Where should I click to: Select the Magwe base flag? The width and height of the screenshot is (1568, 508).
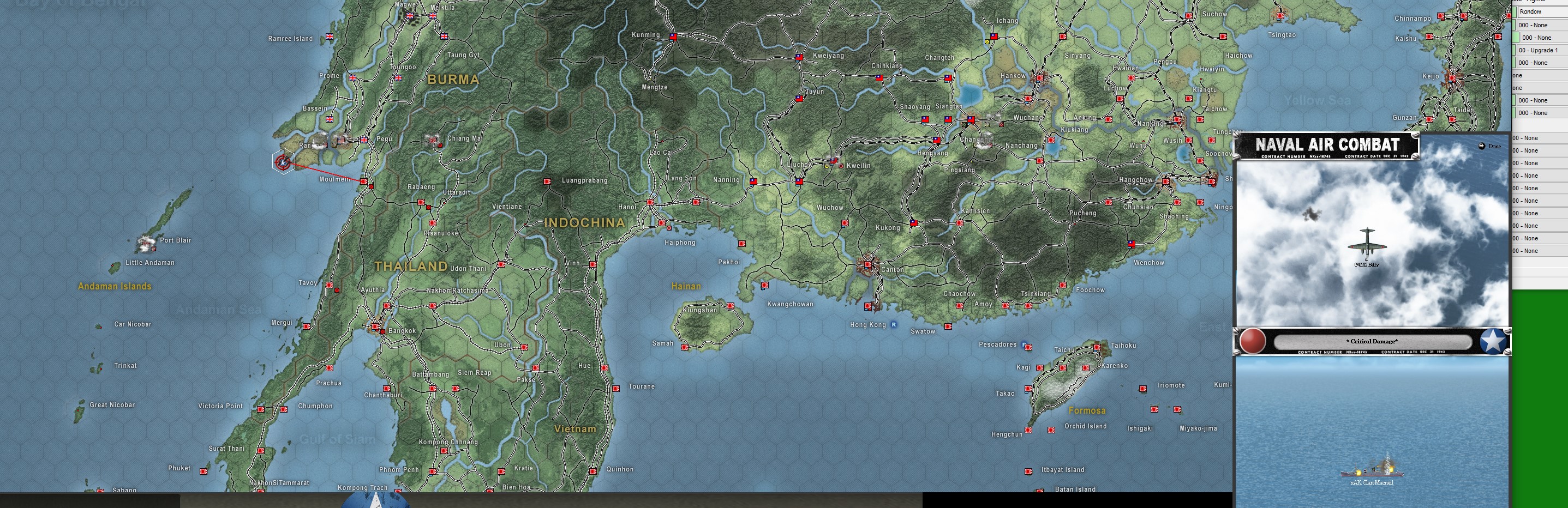(410, 16)
